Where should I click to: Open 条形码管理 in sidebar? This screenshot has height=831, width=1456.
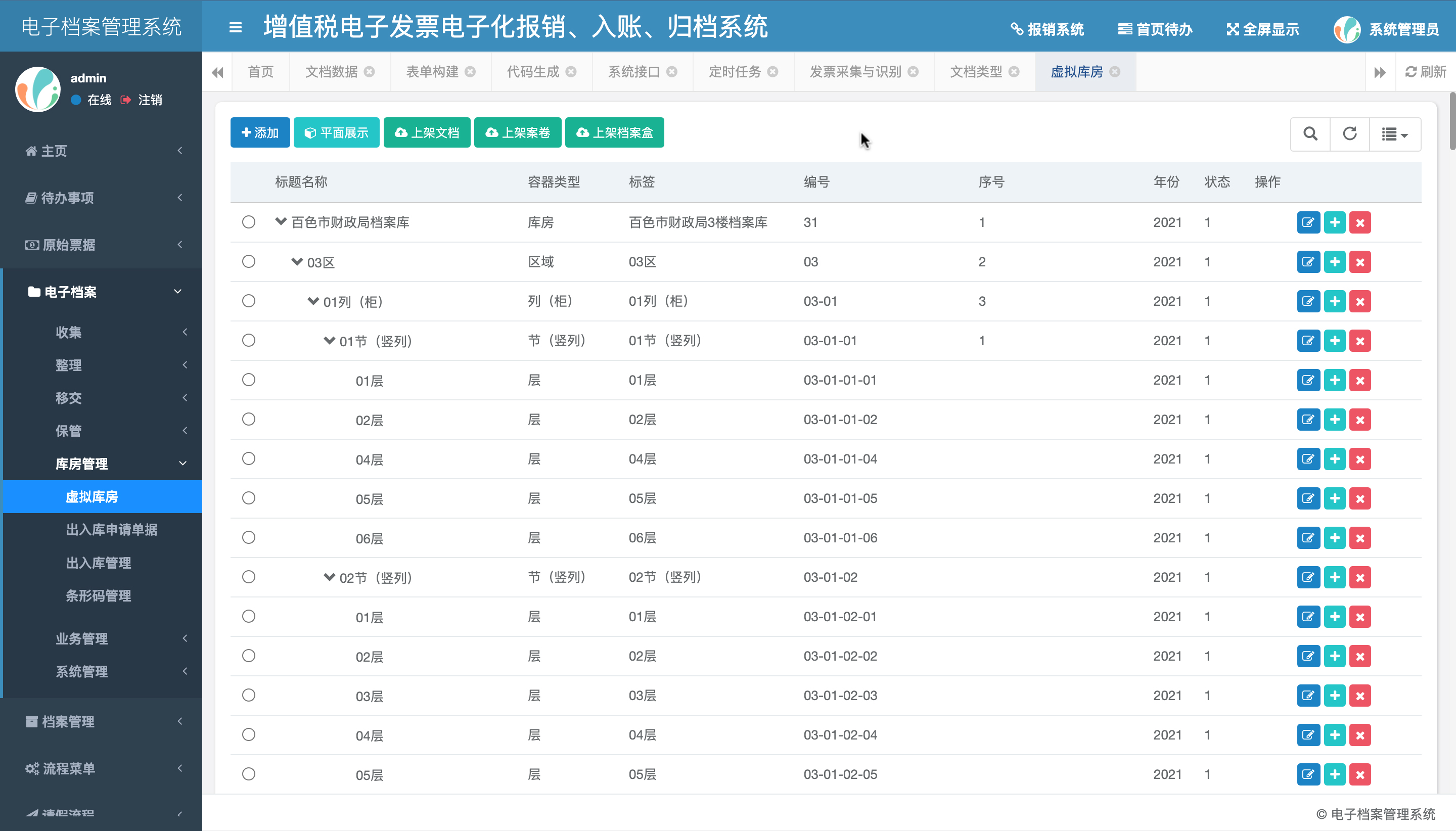pos(99,596)
